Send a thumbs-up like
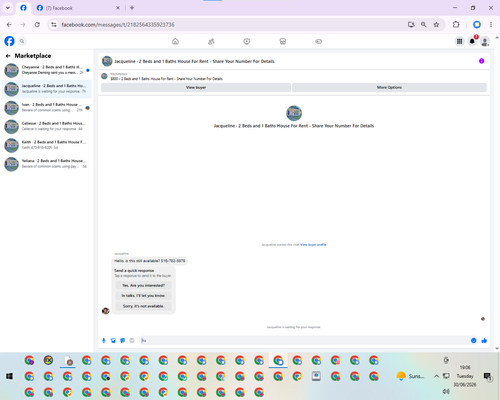This screenshot has width=500, height=400. [484, 340]
